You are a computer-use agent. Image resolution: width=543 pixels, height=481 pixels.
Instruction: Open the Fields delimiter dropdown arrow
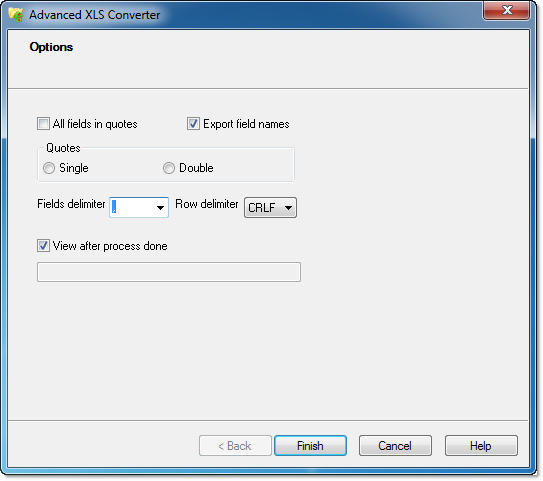coord(160,208)
